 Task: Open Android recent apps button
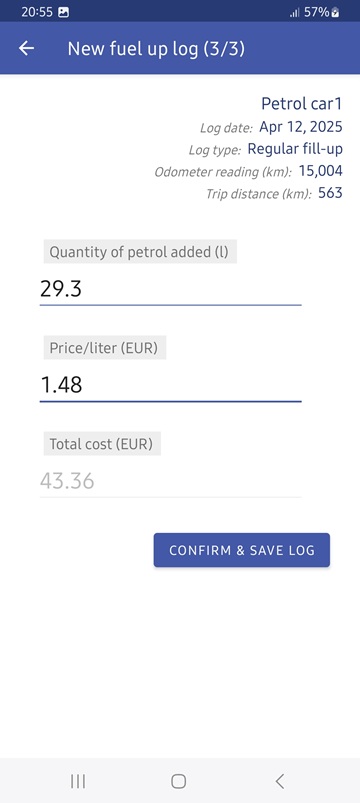pos(78,781)
